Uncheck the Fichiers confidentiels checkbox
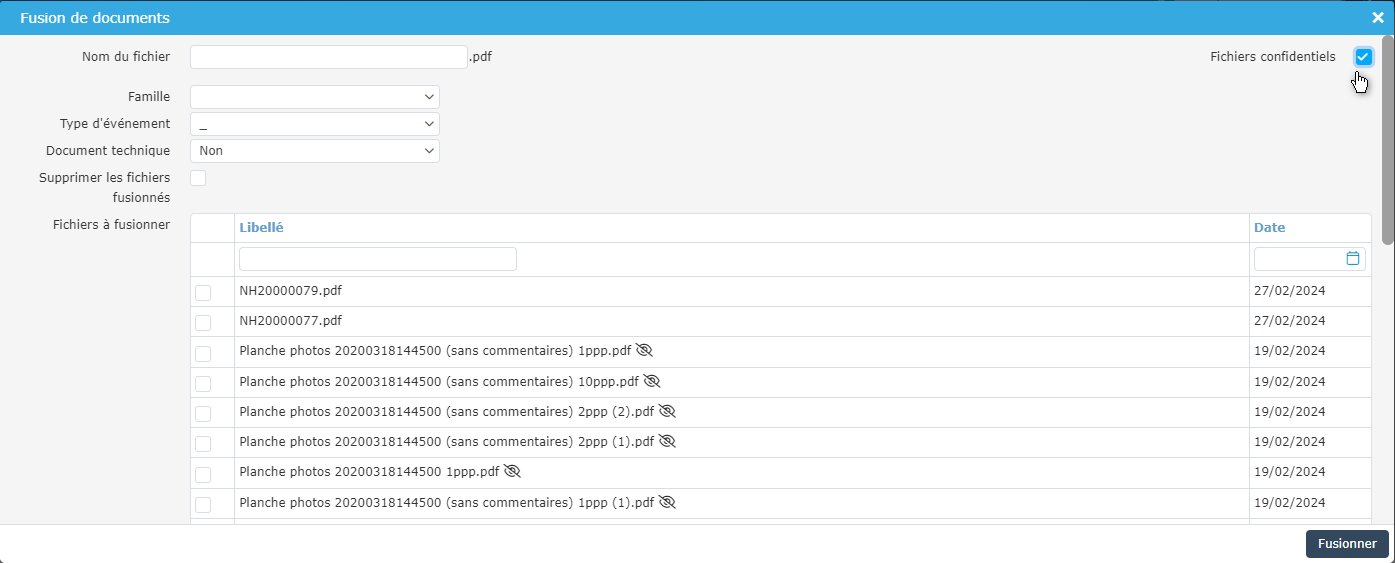Image resolution: width=1395 pixels, height=563 pixels. point(1363,57)
